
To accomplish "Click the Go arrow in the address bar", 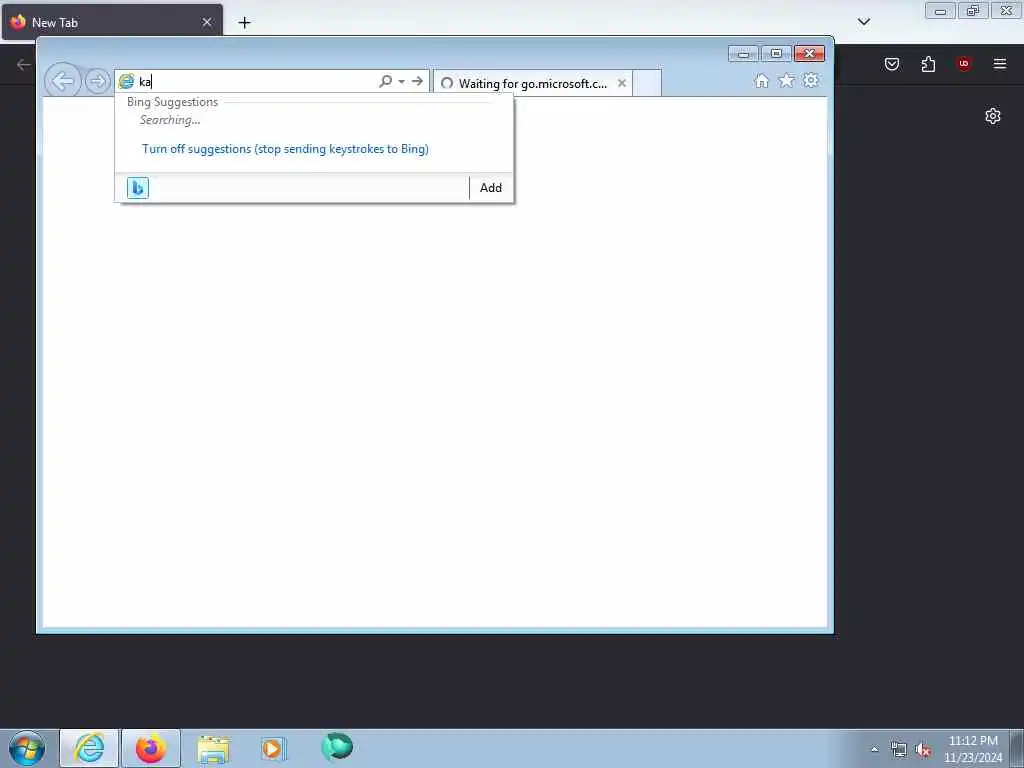I will pyautogui.click(x=417, y=81).
